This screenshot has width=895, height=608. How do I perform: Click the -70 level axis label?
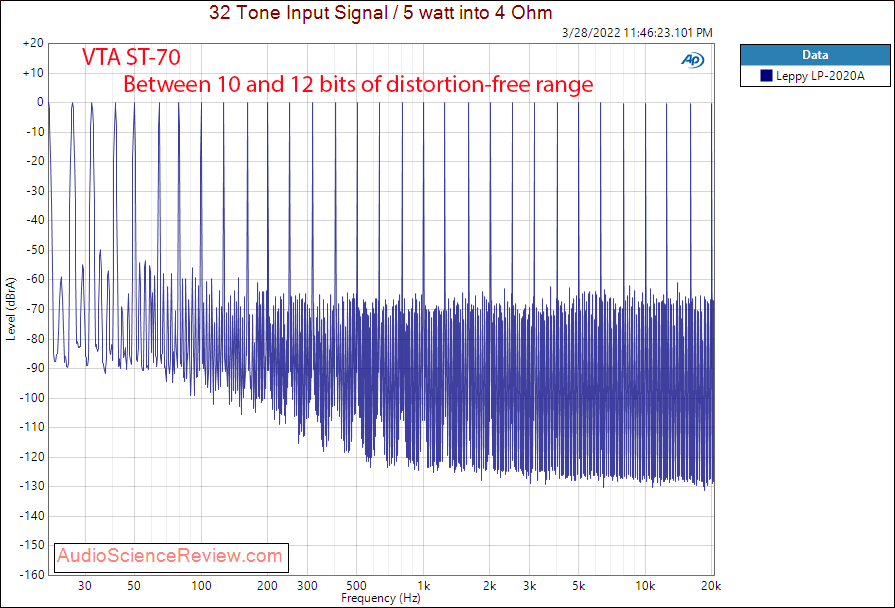(35, 309)
